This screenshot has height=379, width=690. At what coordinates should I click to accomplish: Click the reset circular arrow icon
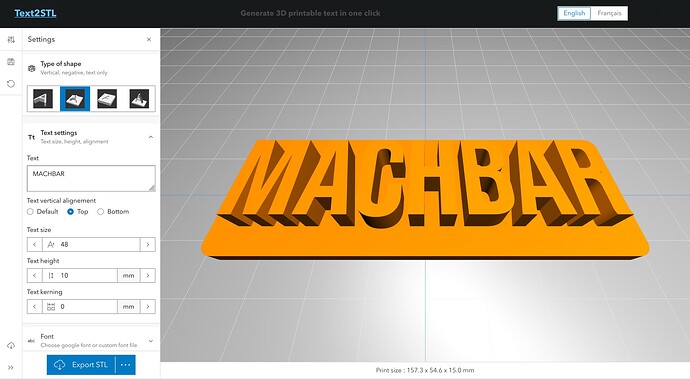tap(11, 84)
